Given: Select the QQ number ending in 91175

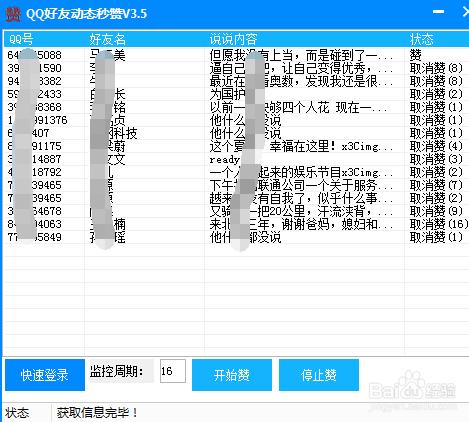Looking at the screenshot, I should tap(35, 146).
